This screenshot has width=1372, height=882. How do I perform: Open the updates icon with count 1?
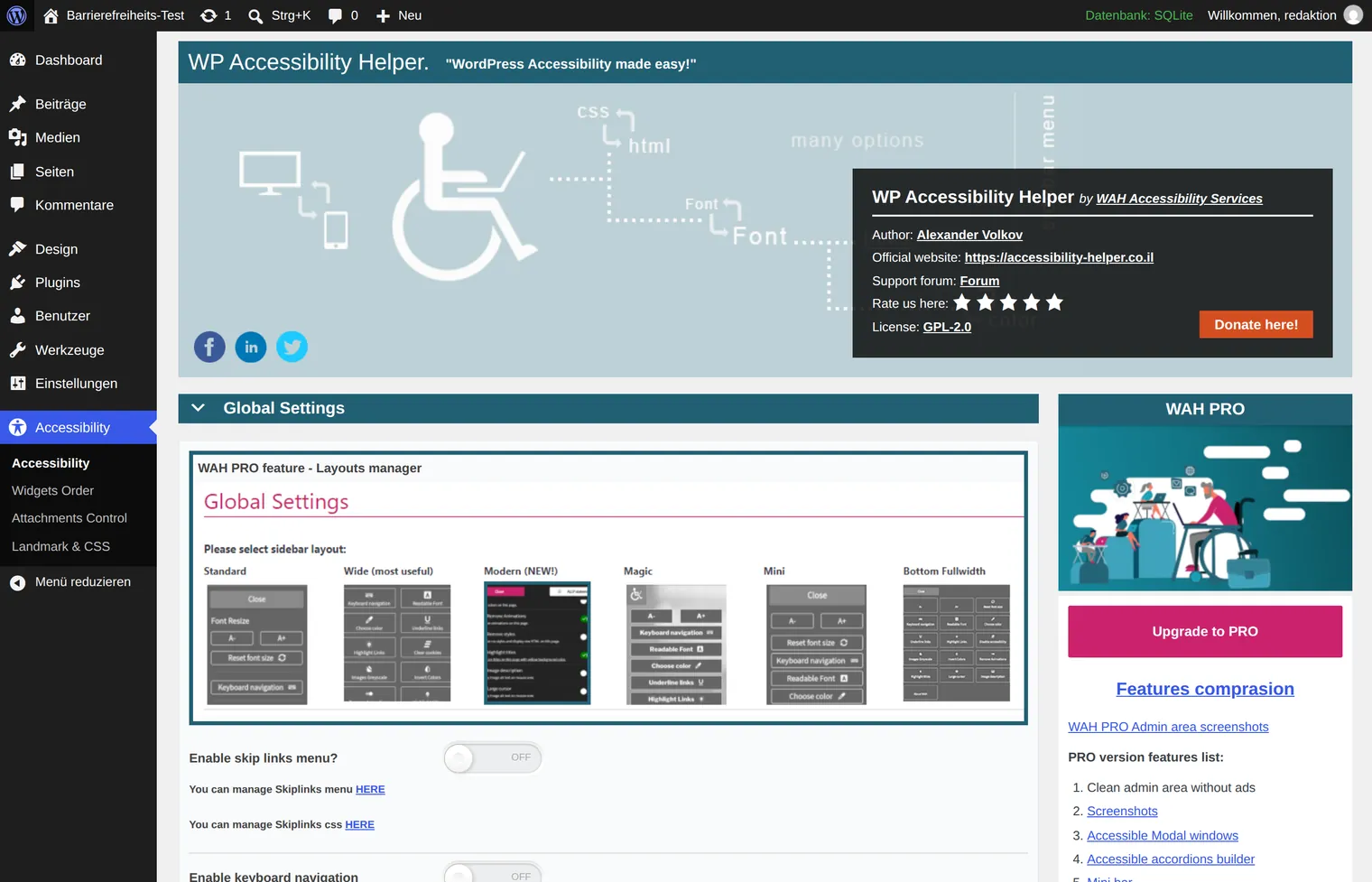click(x=216, y=15)
